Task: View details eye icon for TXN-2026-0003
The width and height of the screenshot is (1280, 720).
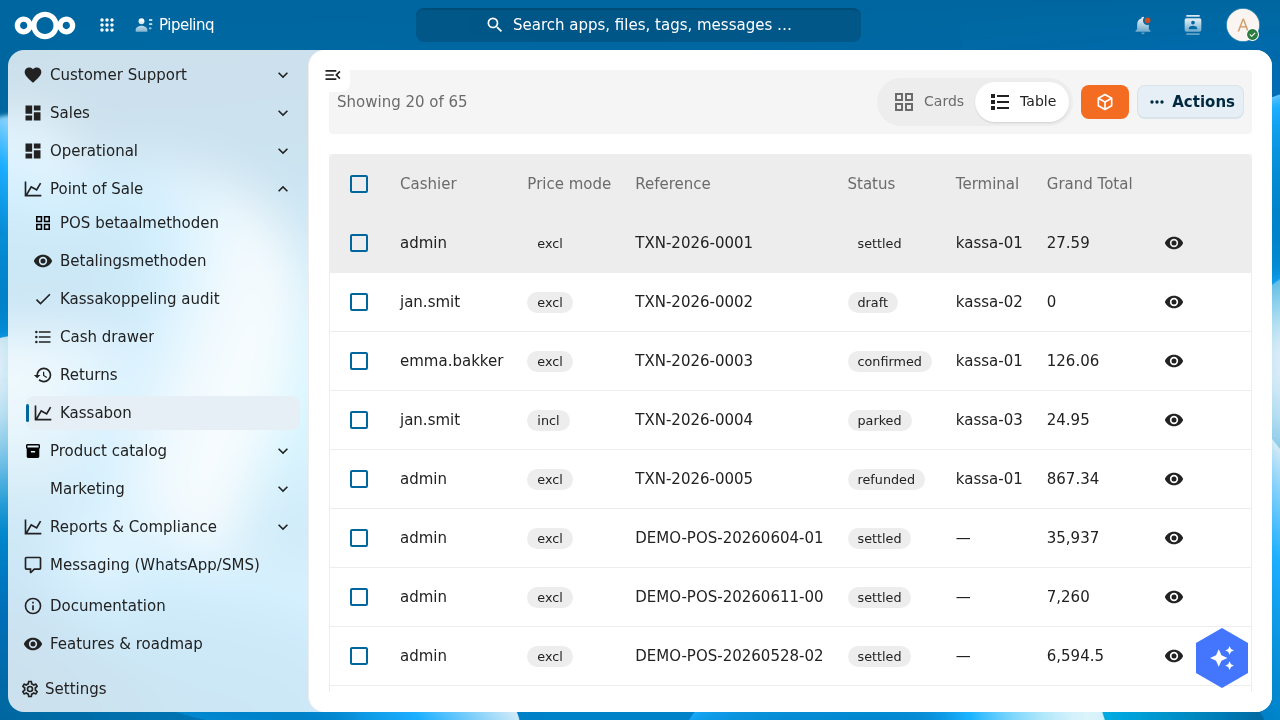Action: [1174, 361]
